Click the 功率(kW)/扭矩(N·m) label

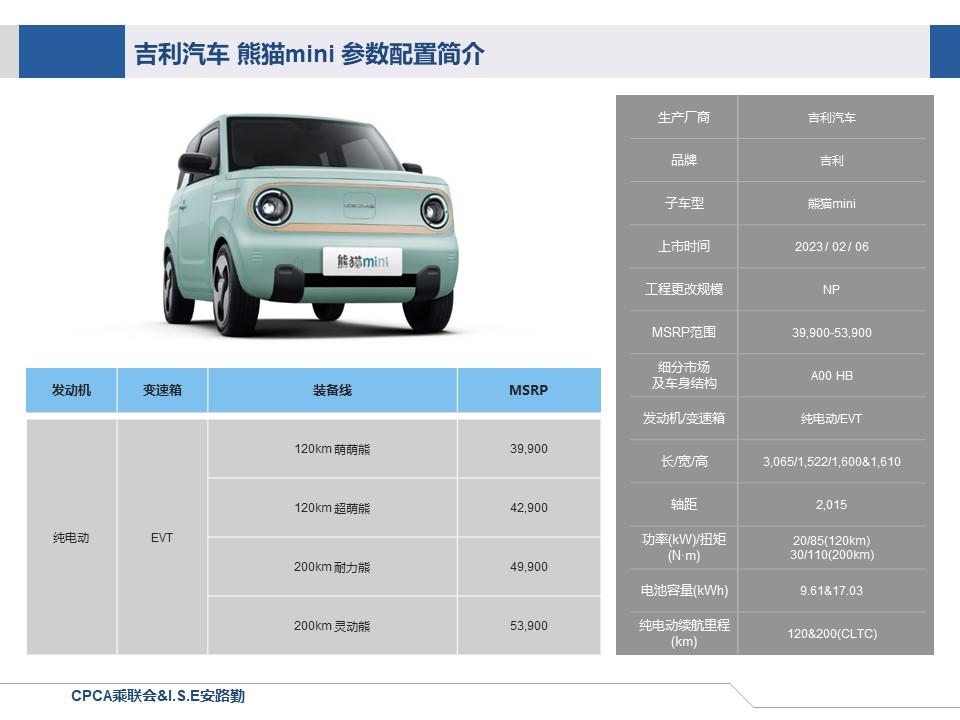[x=684, y=547]
